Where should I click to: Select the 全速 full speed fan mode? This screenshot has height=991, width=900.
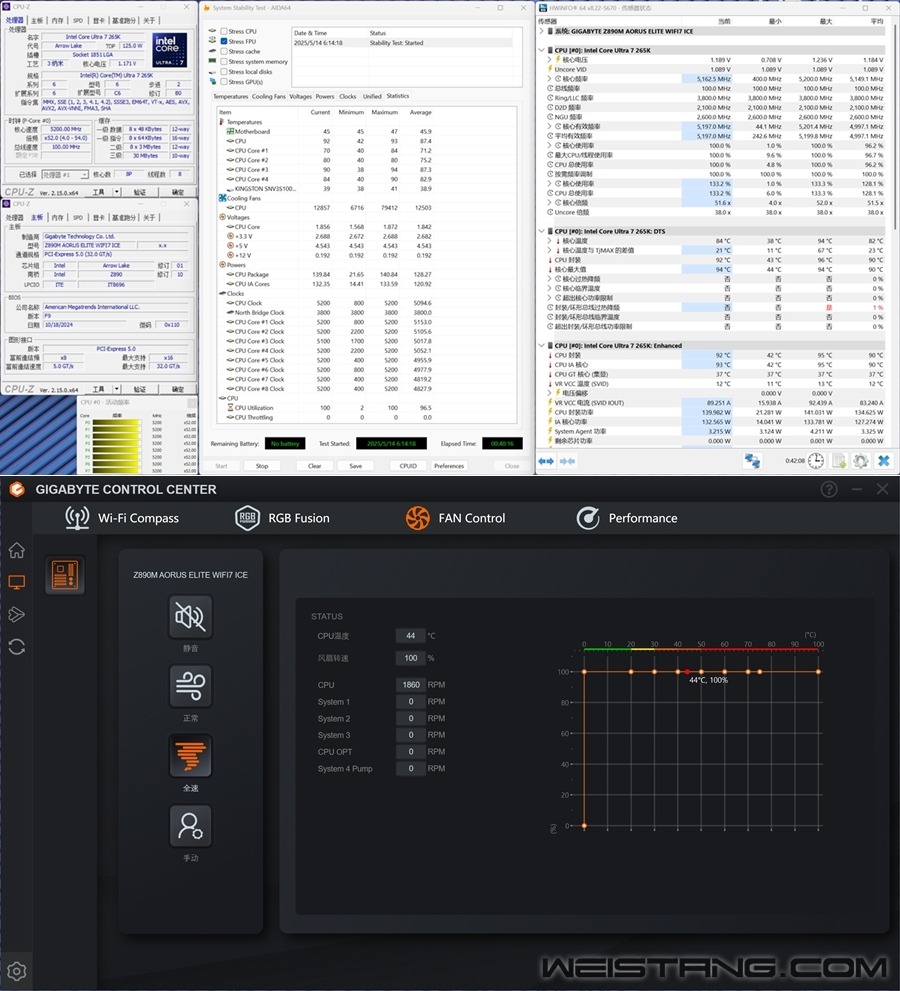(190, 757)
